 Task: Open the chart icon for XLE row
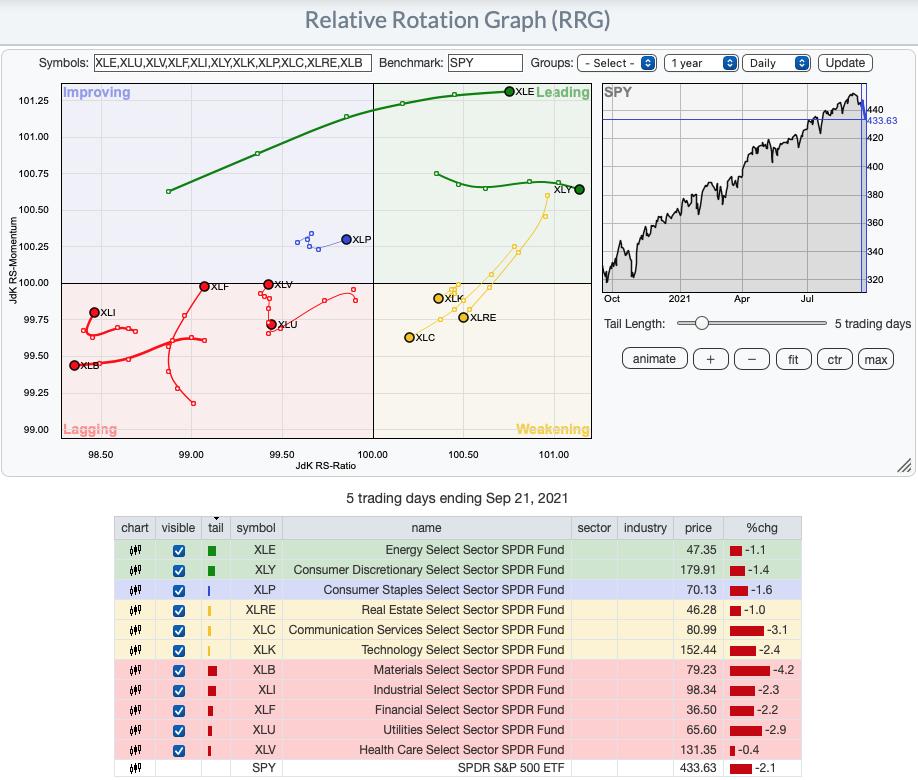coord(135,550)
